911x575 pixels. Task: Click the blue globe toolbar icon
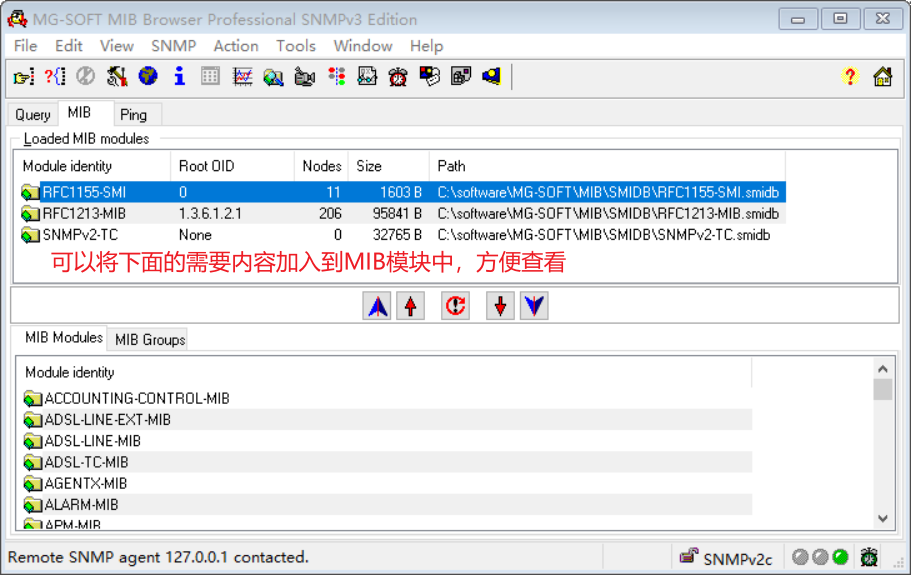point(148,76)
